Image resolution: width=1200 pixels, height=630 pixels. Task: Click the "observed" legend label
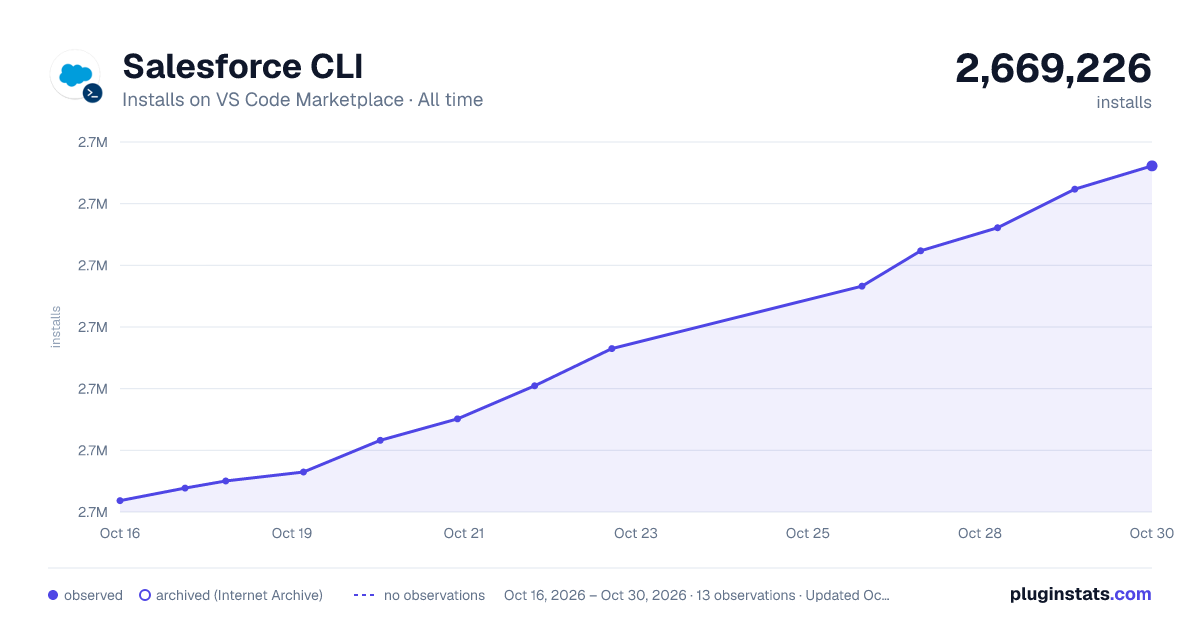[x=93, y=595]
